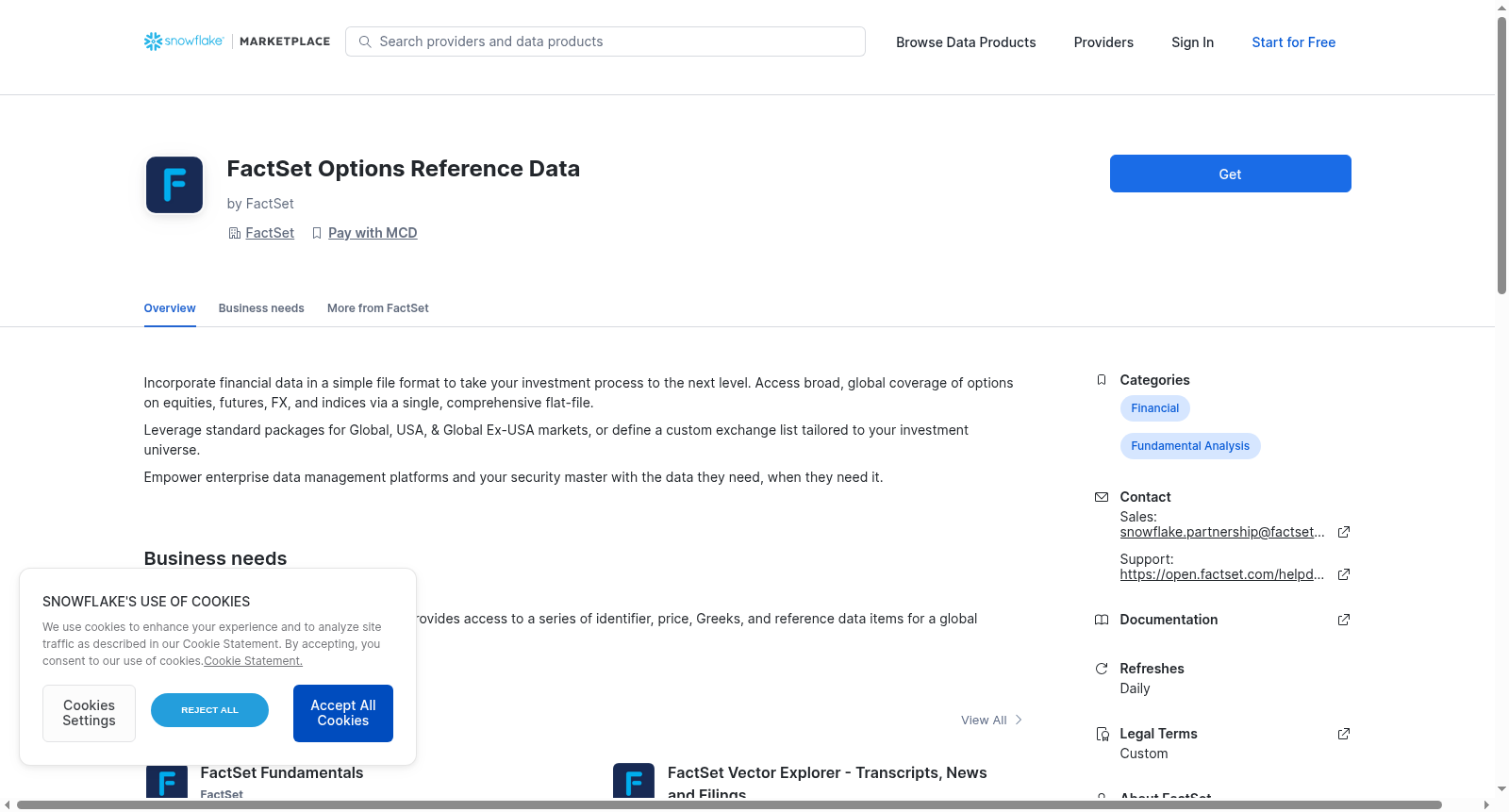Click the Documentation book icon
This screenshot has width=1509, height=812.
1101,620
